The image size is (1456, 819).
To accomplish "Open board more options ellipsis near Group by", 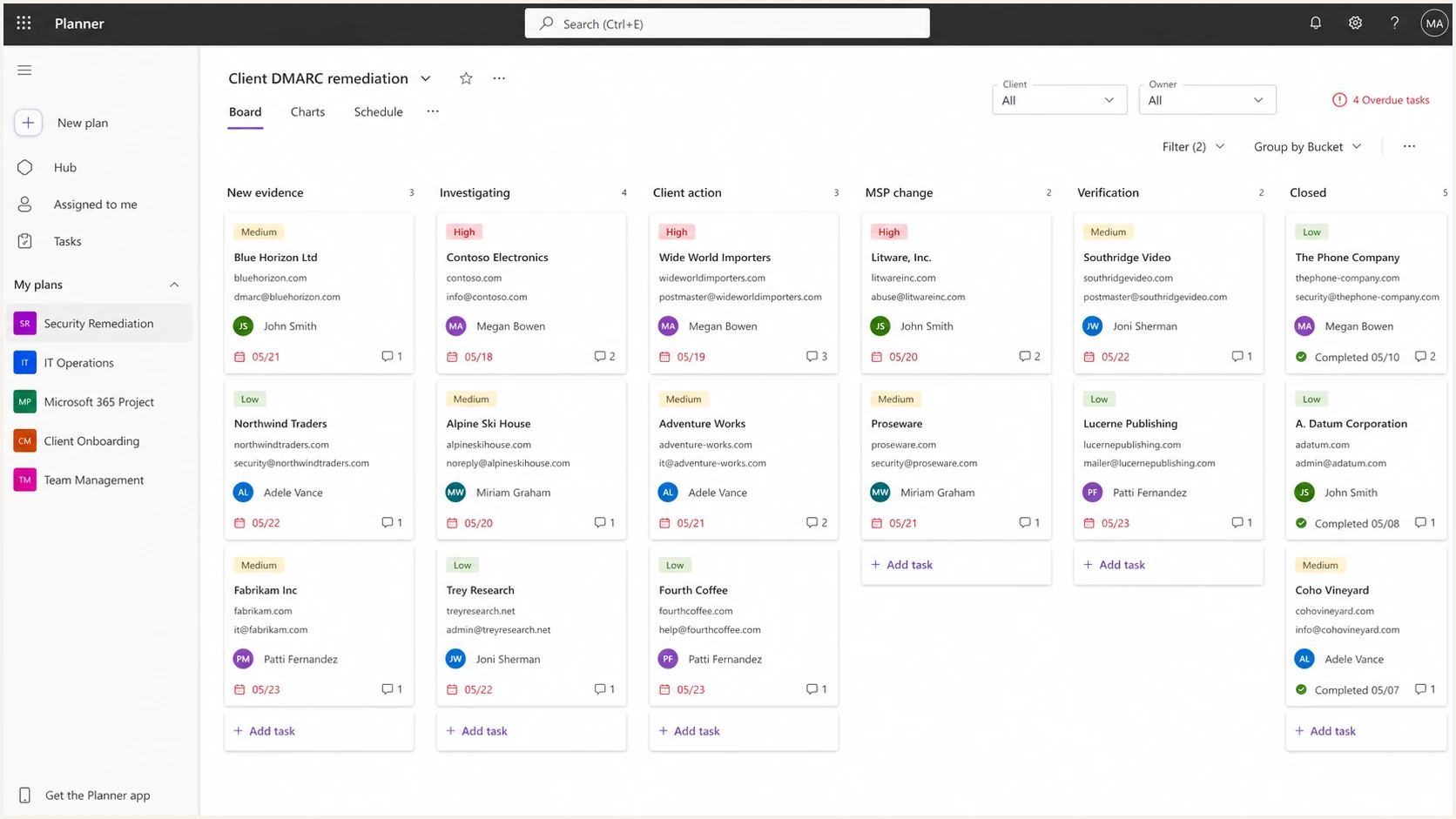I will [1409, 146].
